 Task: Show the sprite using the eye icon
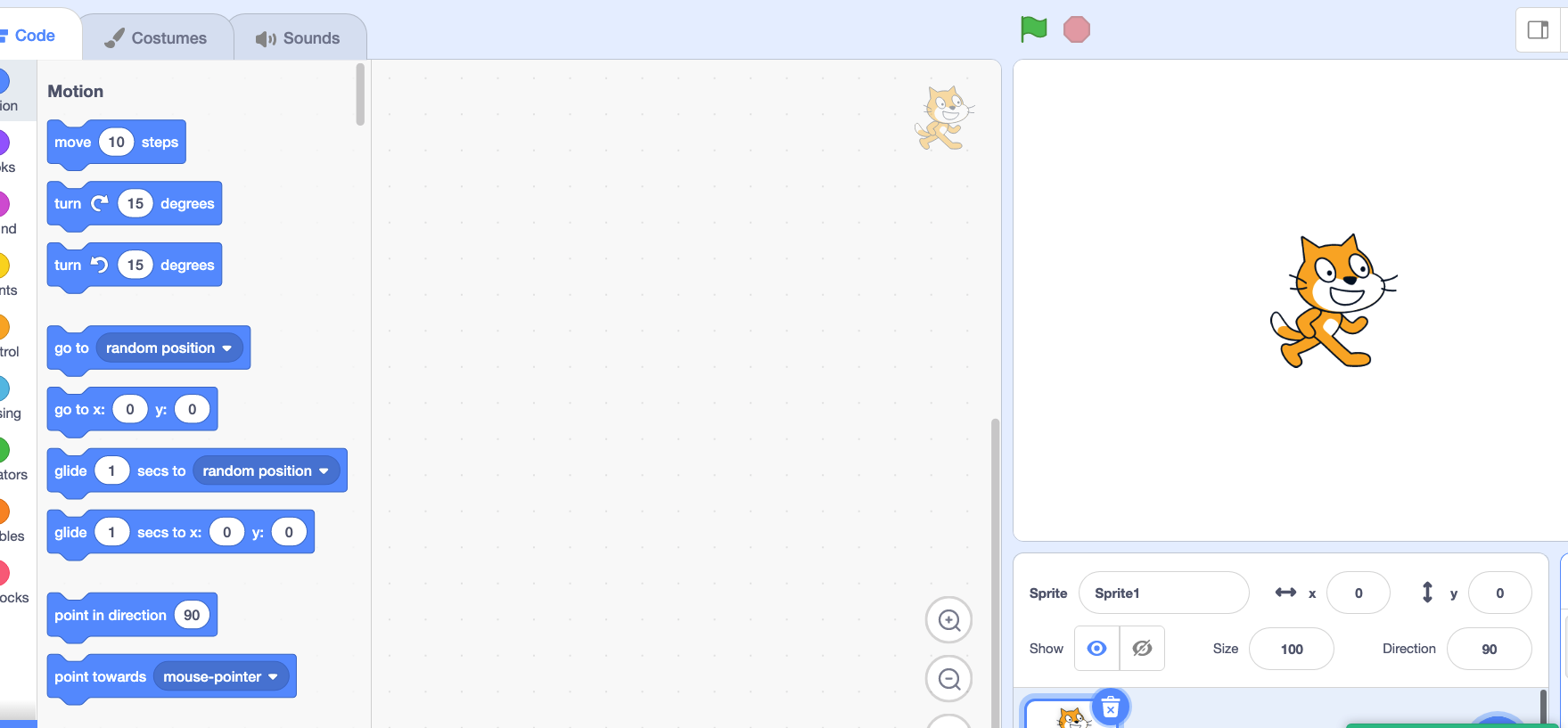[x=1096, y=649]
